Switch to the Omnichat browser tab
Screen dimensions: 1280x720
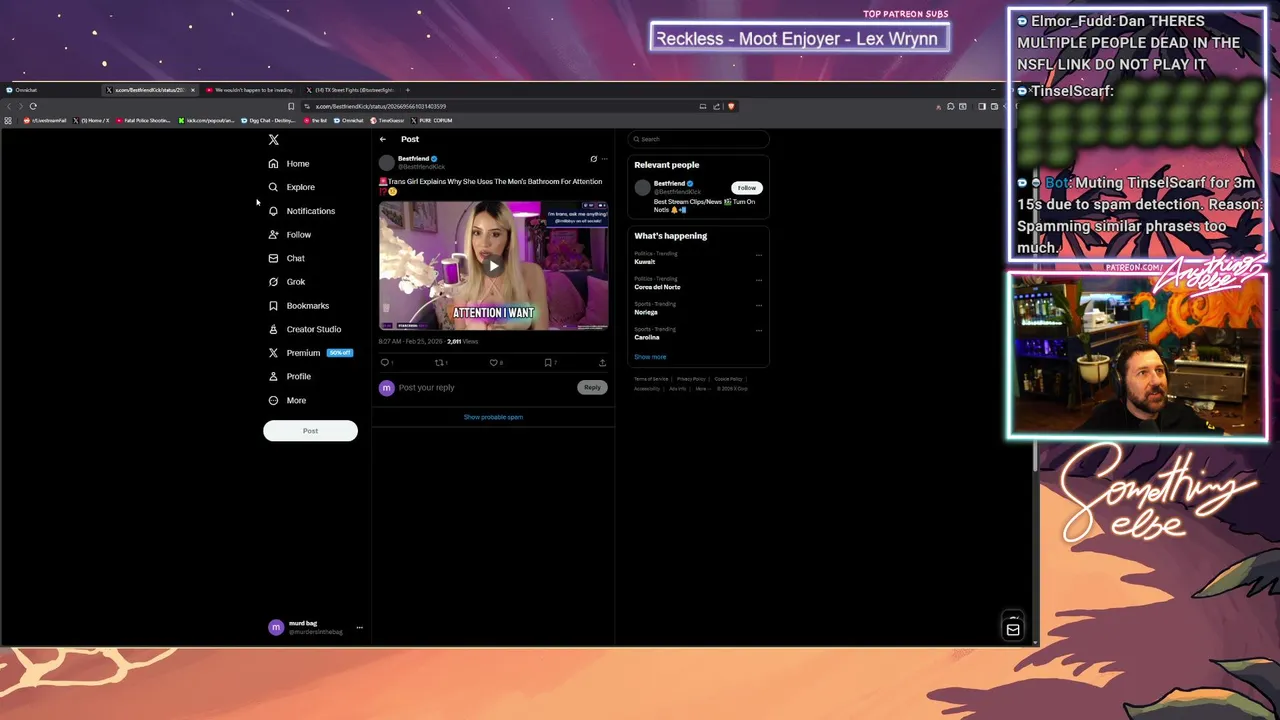50,90
